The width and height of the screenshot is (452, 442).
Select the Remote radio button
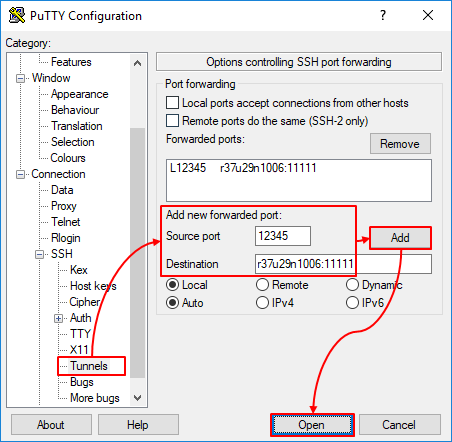point(262,285)
